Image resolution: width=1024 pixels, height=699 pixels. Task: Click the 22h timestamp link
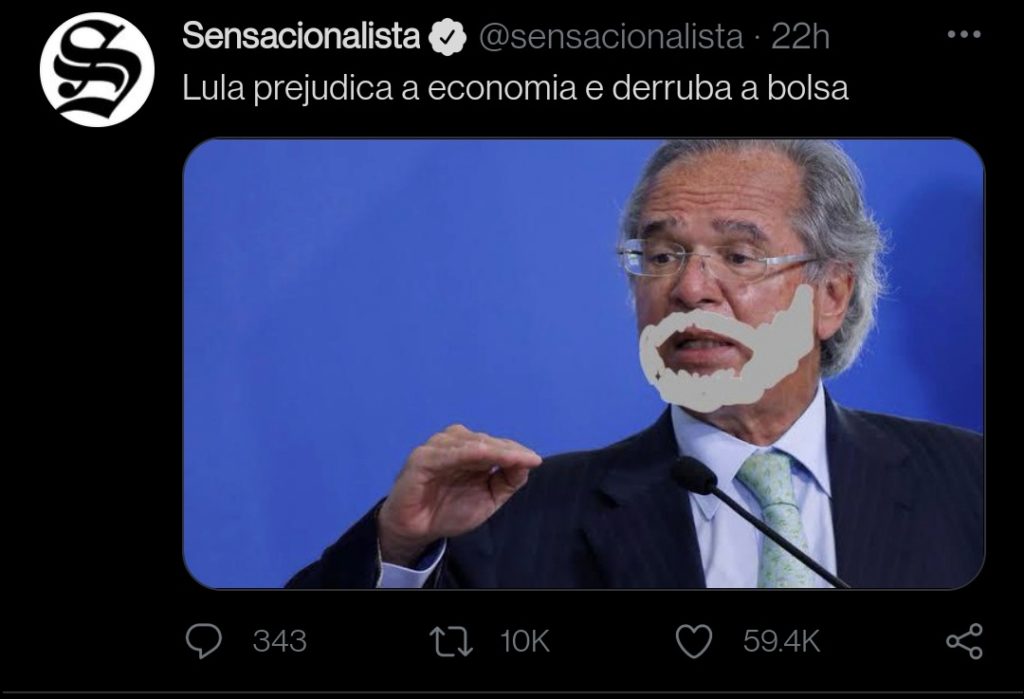coord(800,37)
